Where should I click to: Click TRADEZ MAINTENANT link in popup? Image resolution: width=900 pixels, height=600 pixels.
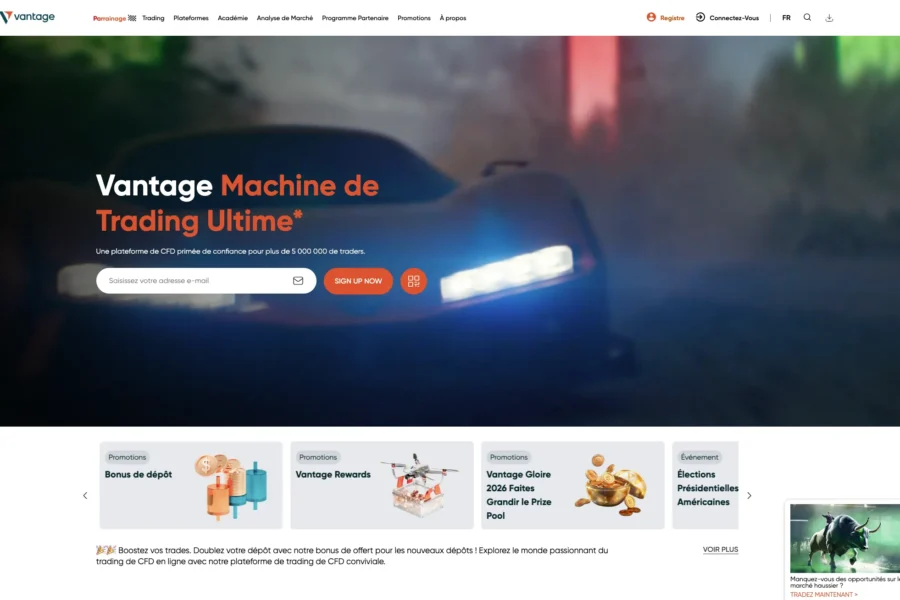click(x=824, y=595)
